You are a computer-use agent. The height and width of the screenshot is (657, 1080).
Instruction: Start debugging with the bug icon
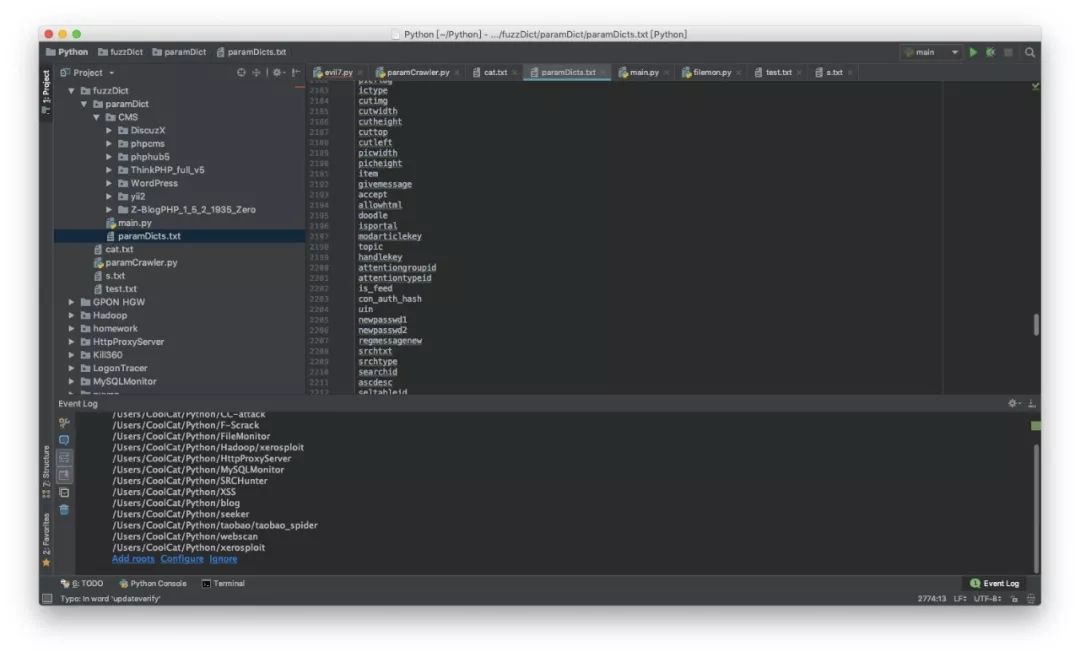pyautogui.click(x=990, y=52)
